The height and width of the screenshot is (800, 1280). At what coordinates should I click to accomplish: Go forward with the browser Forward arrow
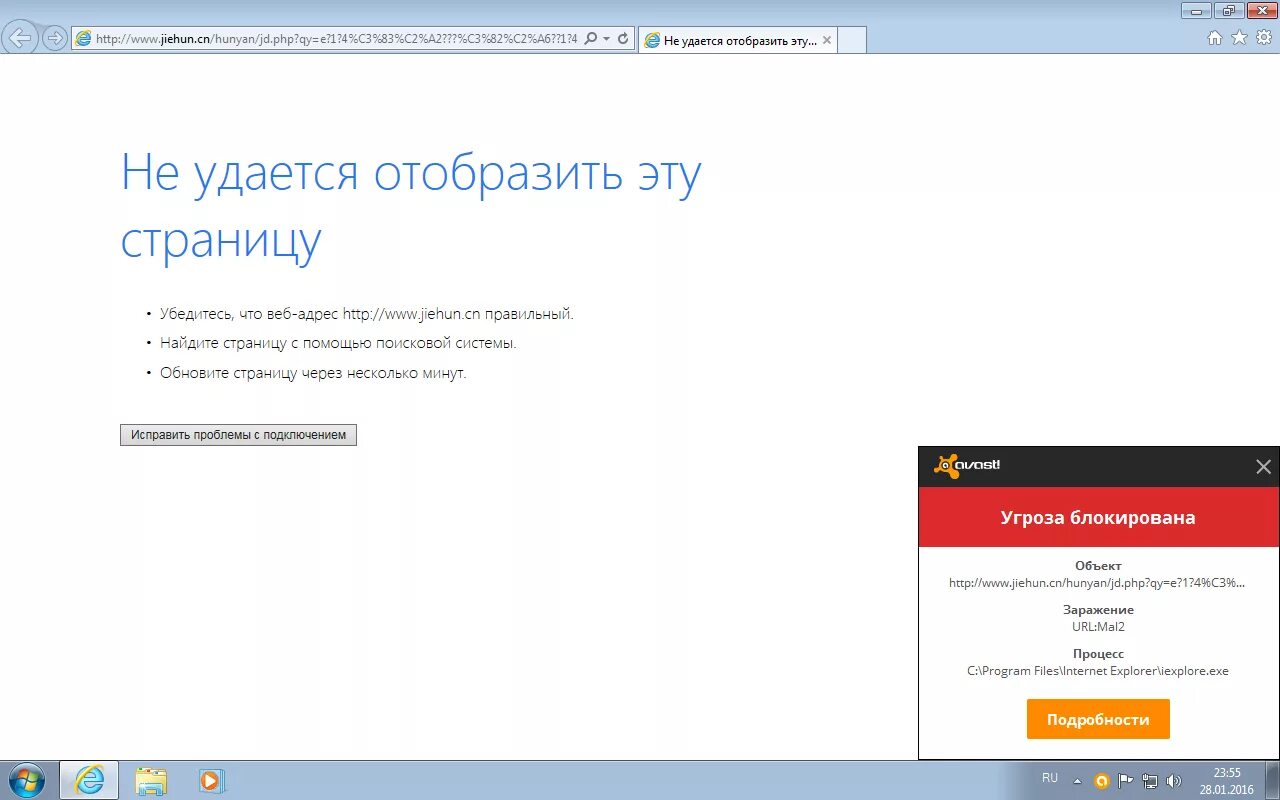54,38
